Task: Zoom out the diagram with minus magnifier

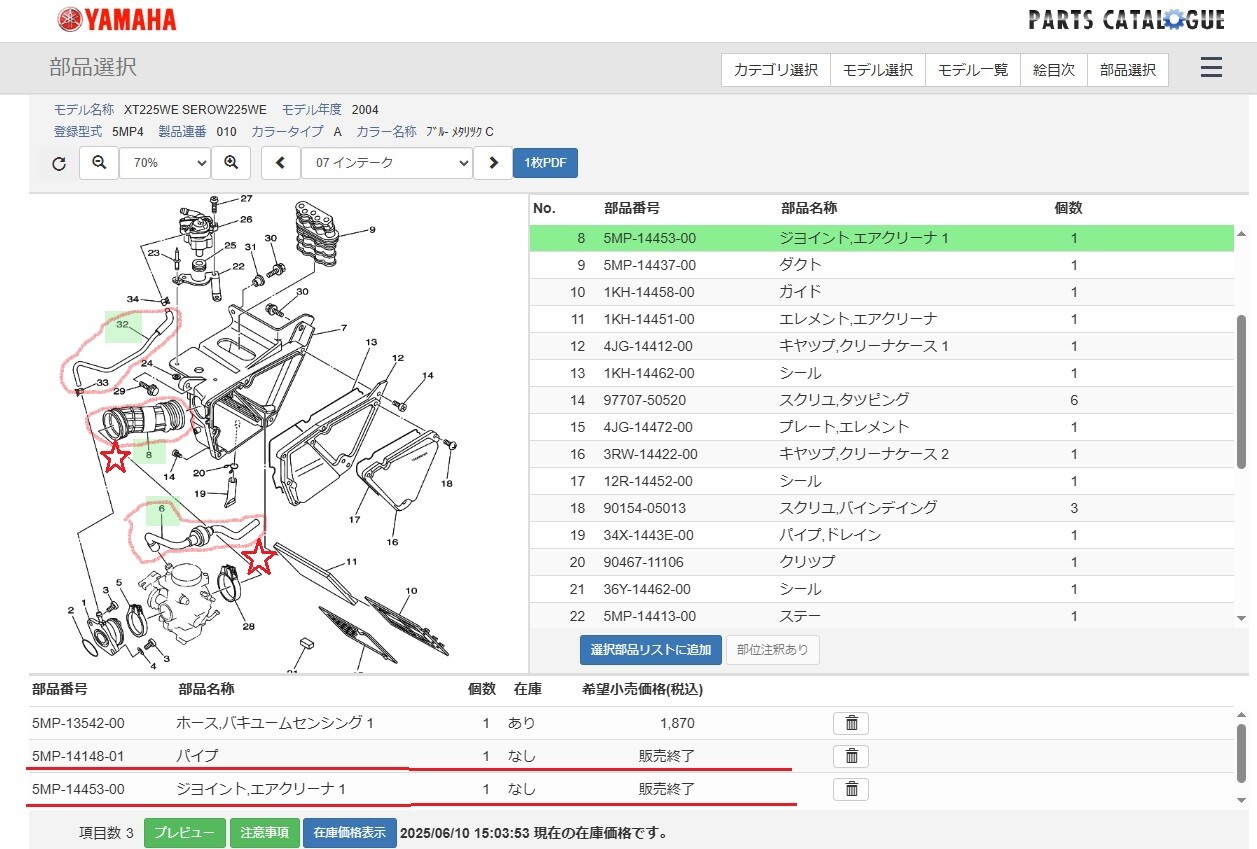Action: point(99,163)
